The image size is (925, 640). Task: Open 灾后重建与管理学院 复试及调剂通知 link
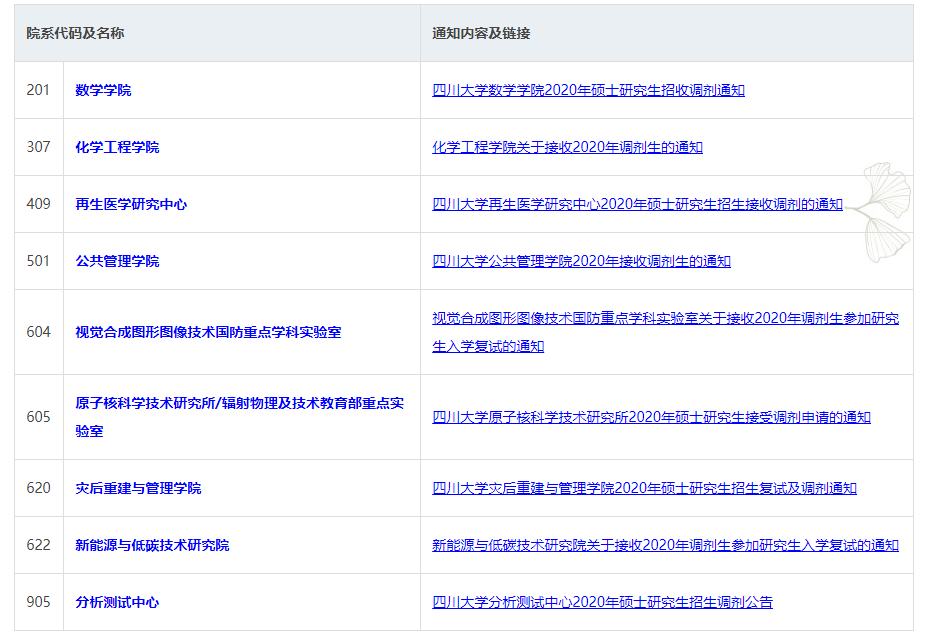(644, 488)
